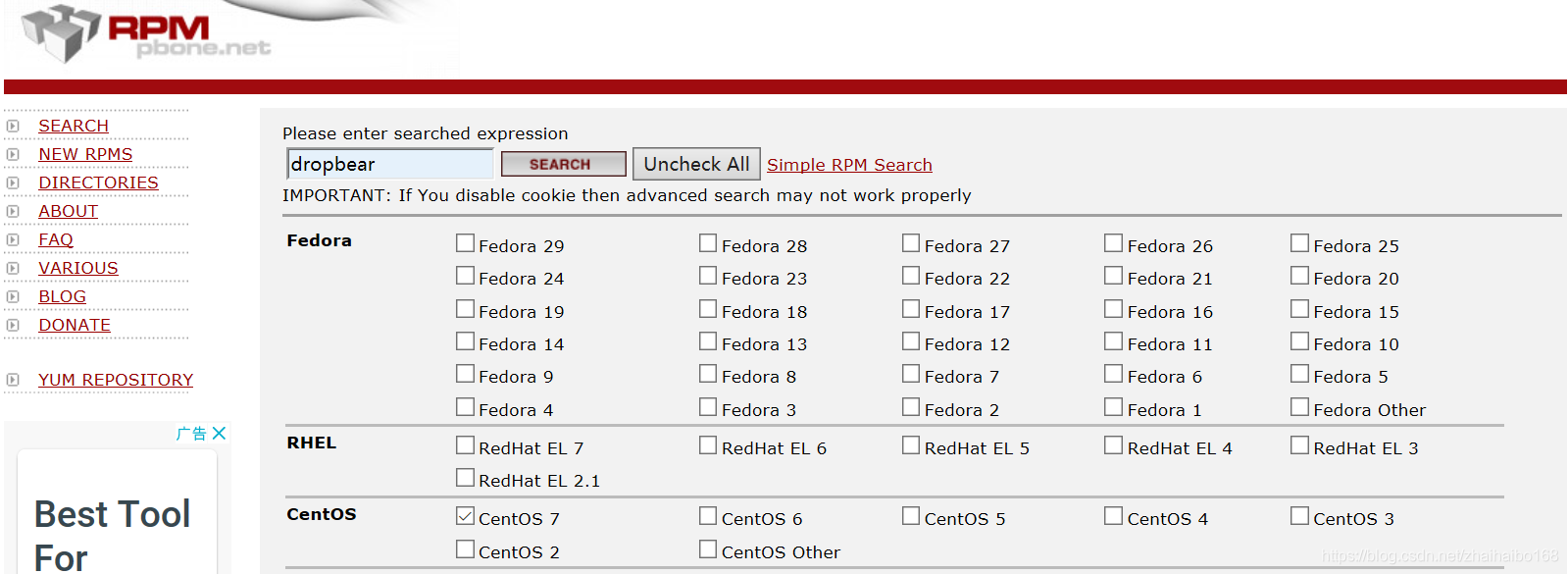The image size is (1568, 574).
Task: Follow the Simple RPM Search link
Action: point(849,165)
